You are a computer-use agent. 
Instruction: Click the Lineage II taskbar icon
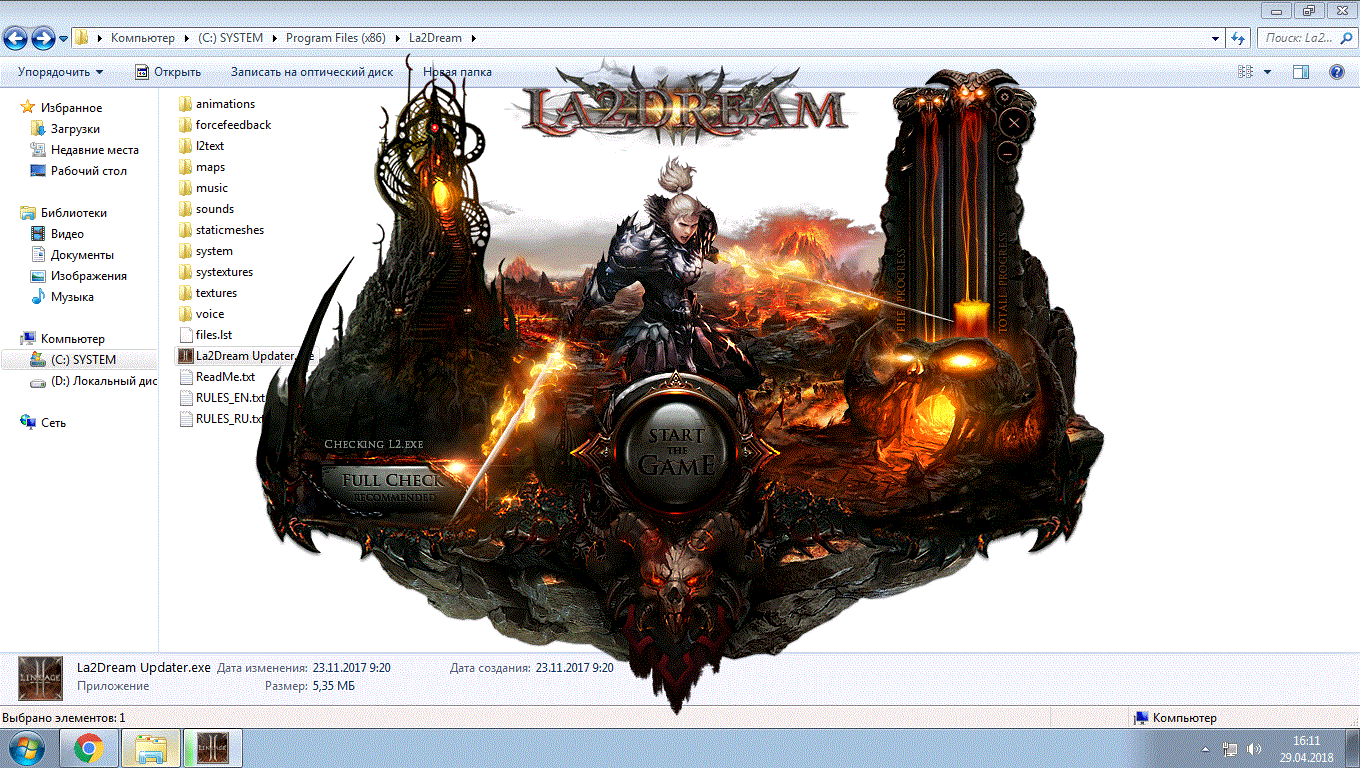coord(211,747)
